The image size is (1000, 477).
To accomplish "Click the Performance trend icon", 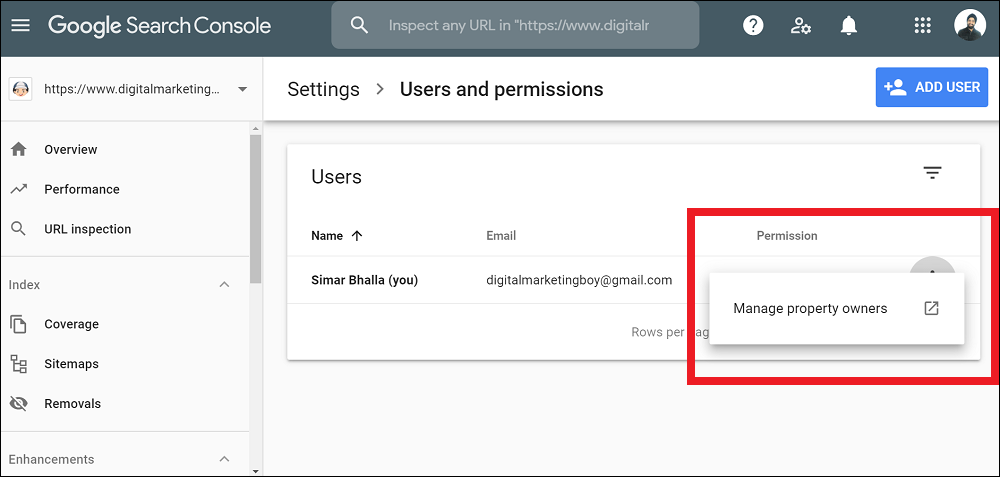I will (19, 189).
